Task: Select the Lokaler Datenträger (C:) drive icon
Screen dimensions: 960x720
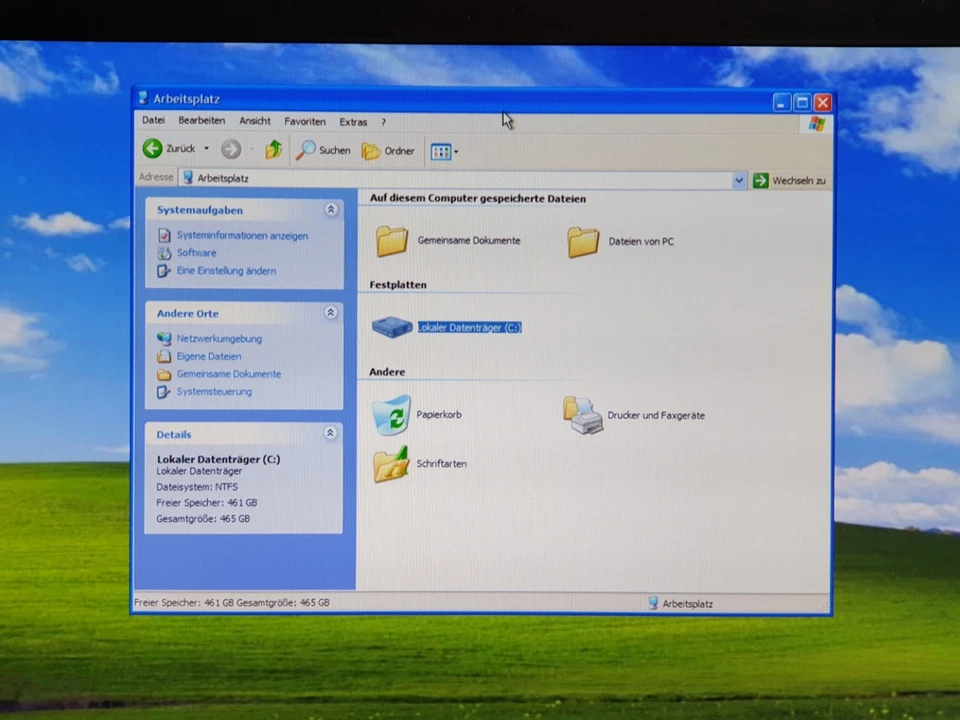Action: pyautogui.click(x=392, y=326)
